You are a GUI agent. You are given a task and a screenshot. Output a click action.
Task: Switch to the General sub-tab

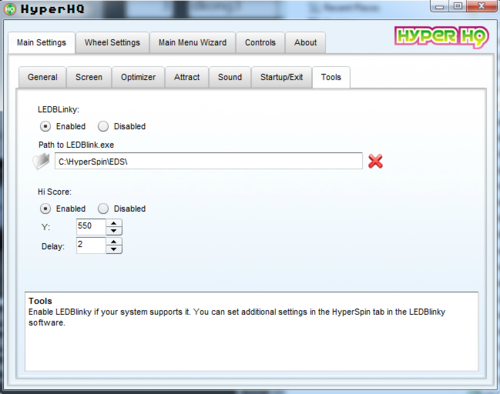(42, 77)
